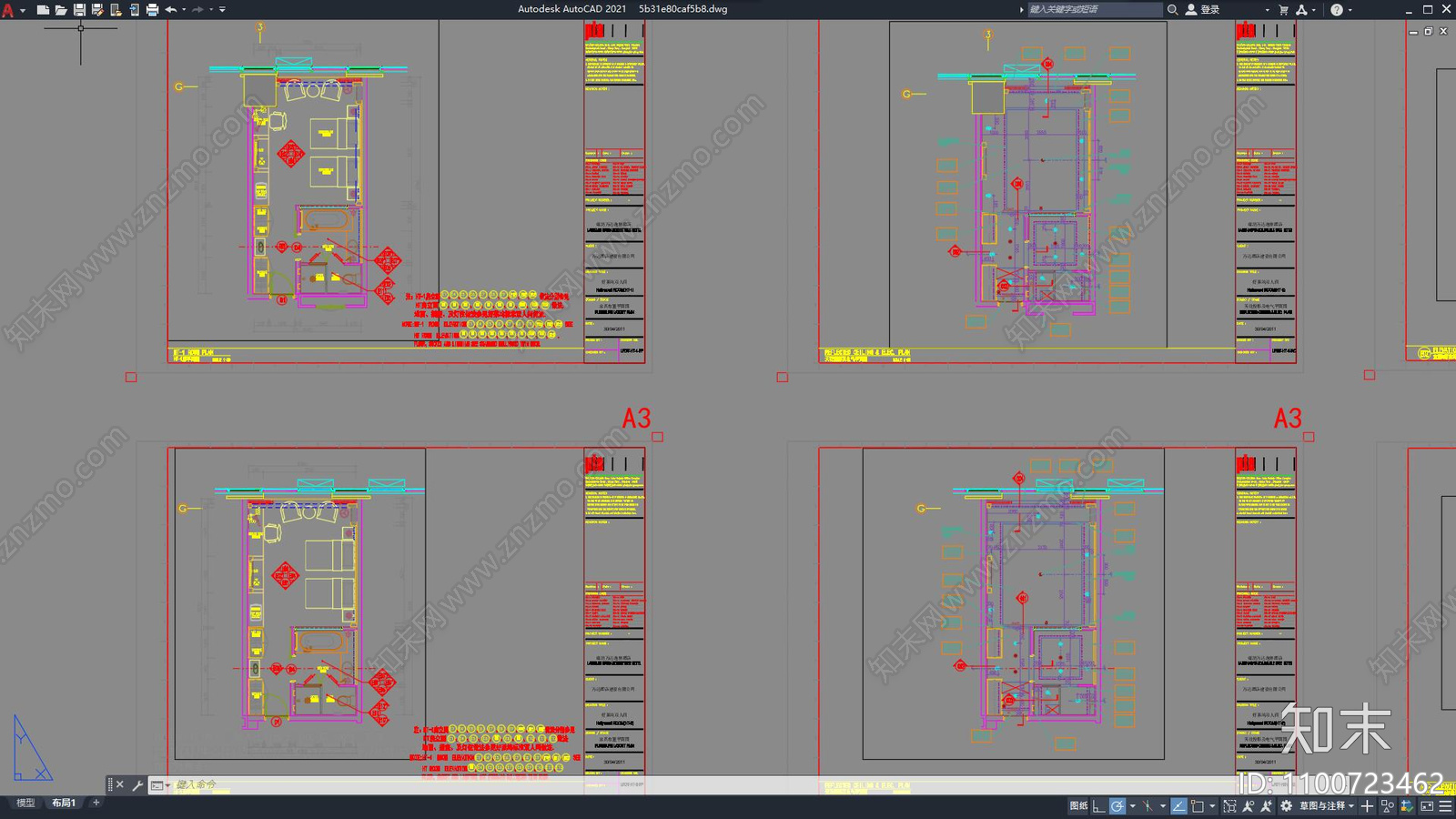Click the New drawing icon
Image resolution: width=1456 pixels, height=819 pixels.
tap(43, 10)
